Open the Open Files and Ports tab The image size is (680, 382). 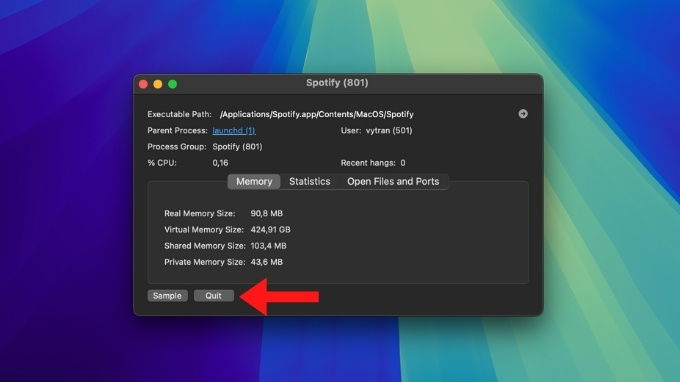coord(393,181)
